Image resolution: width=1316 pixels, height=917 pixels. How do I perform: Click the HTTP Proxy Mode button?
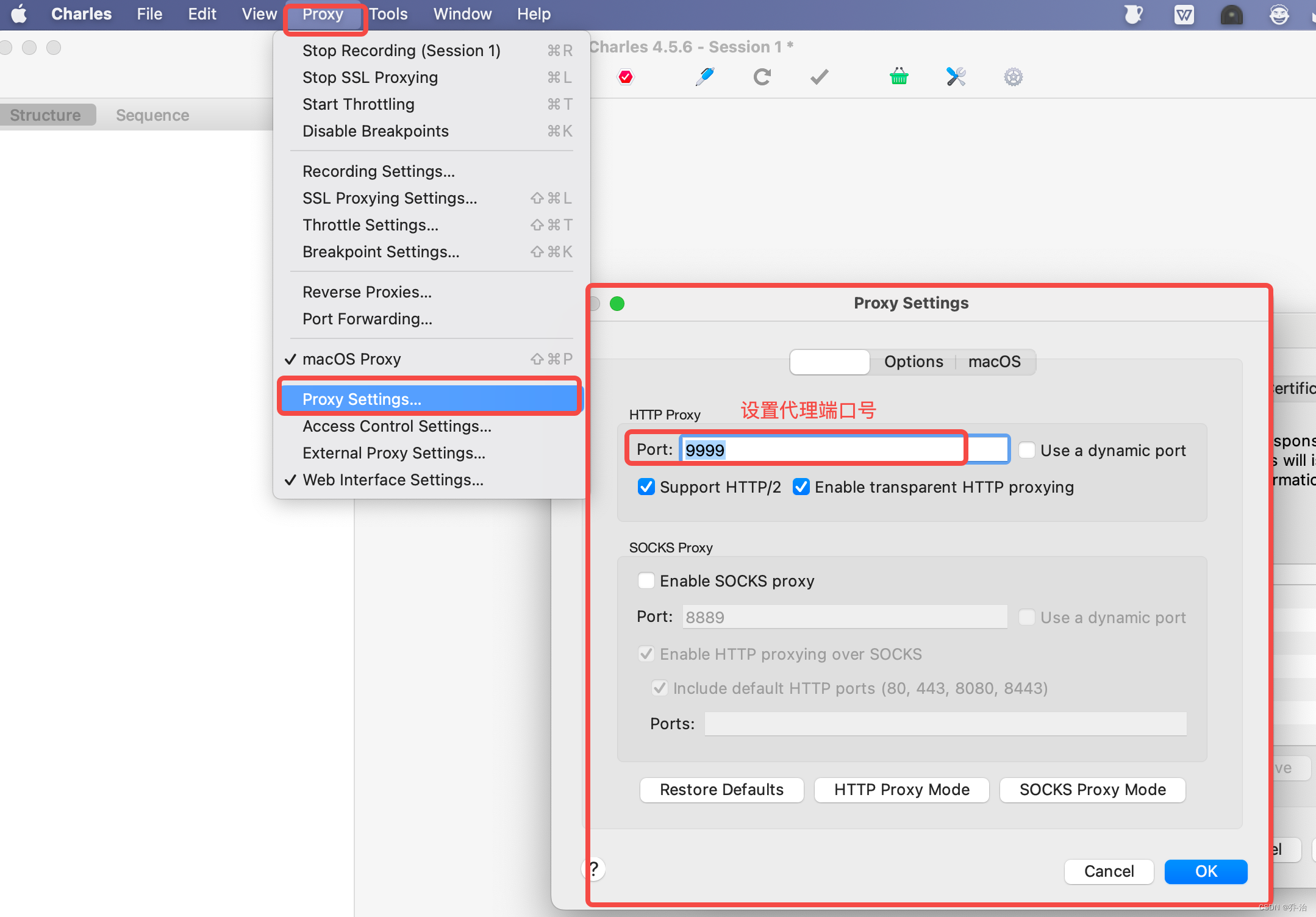(x=901, y=790)
